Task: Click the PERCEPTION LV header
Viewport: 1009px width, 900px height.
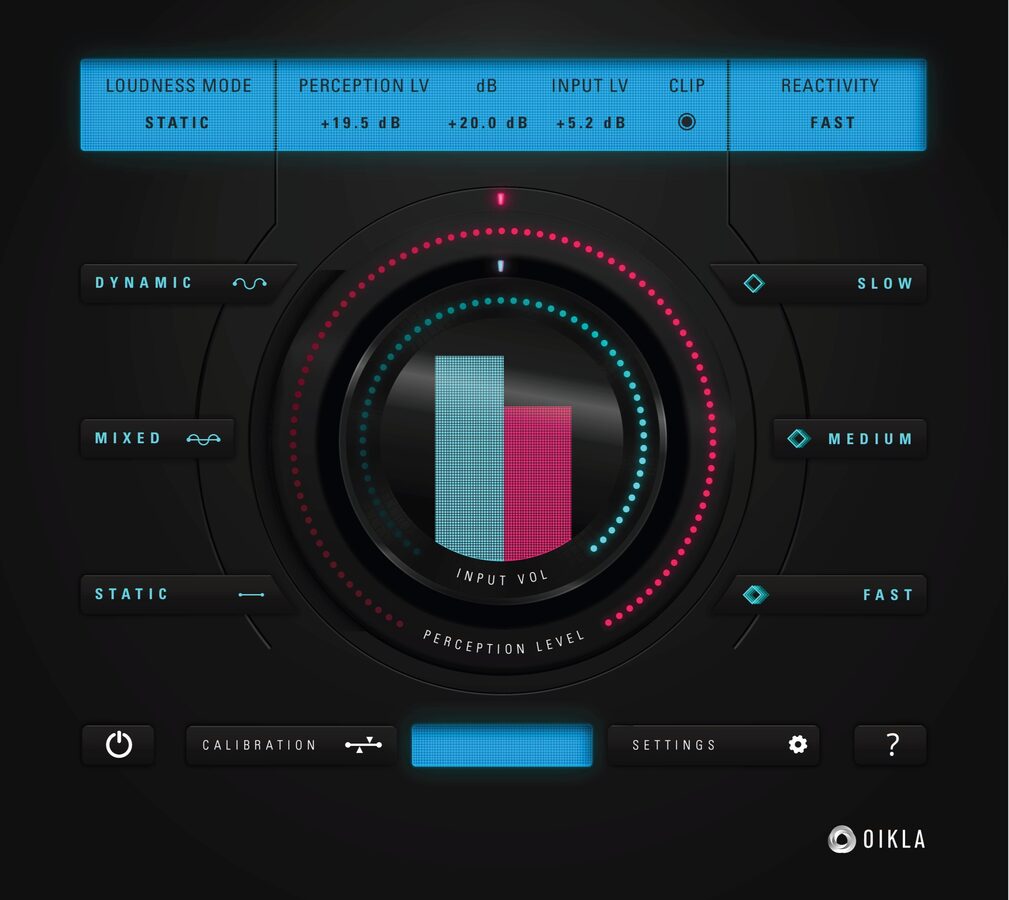Action: pos(364,86)
